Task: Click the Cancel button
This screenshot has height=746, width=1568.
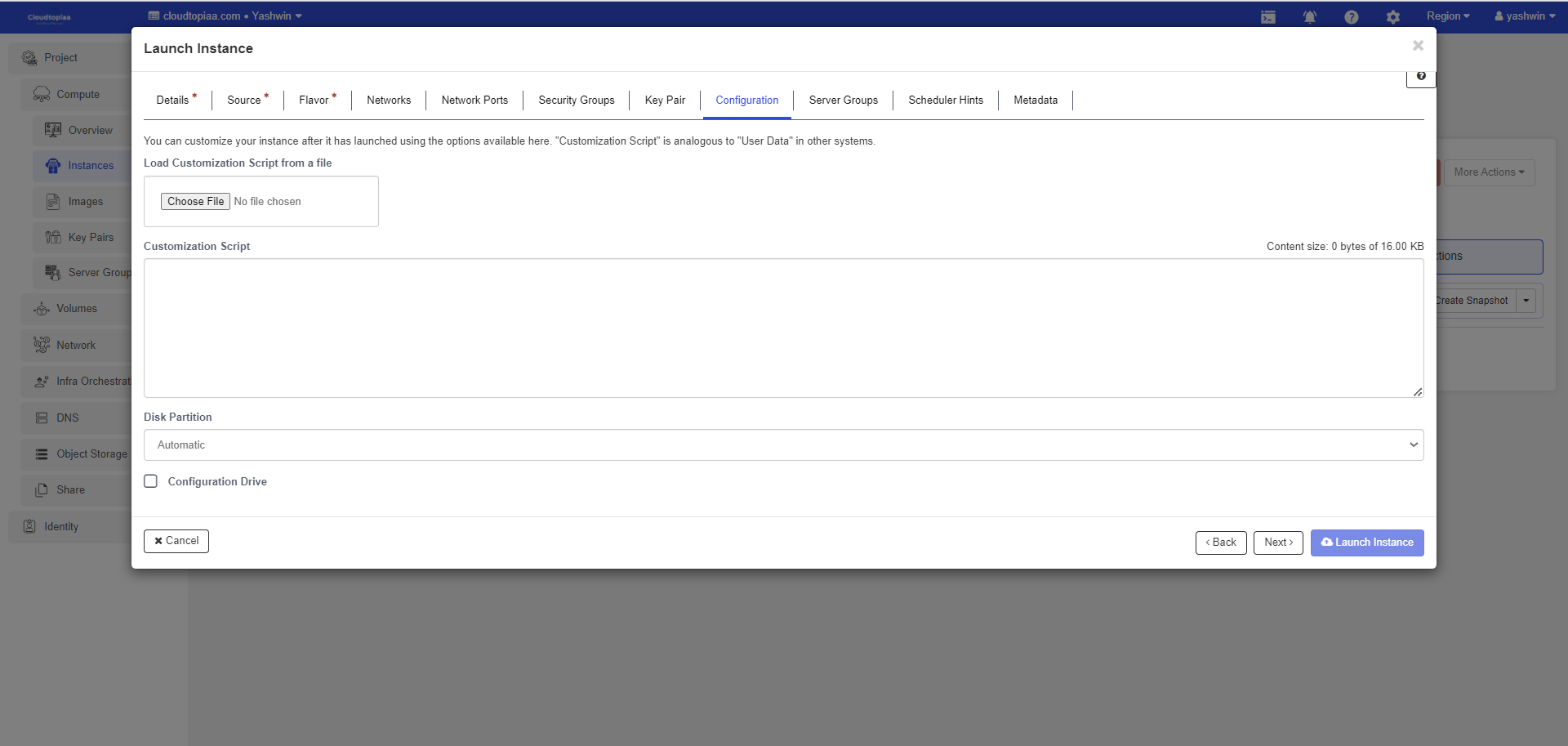Action: coord(176,541)
